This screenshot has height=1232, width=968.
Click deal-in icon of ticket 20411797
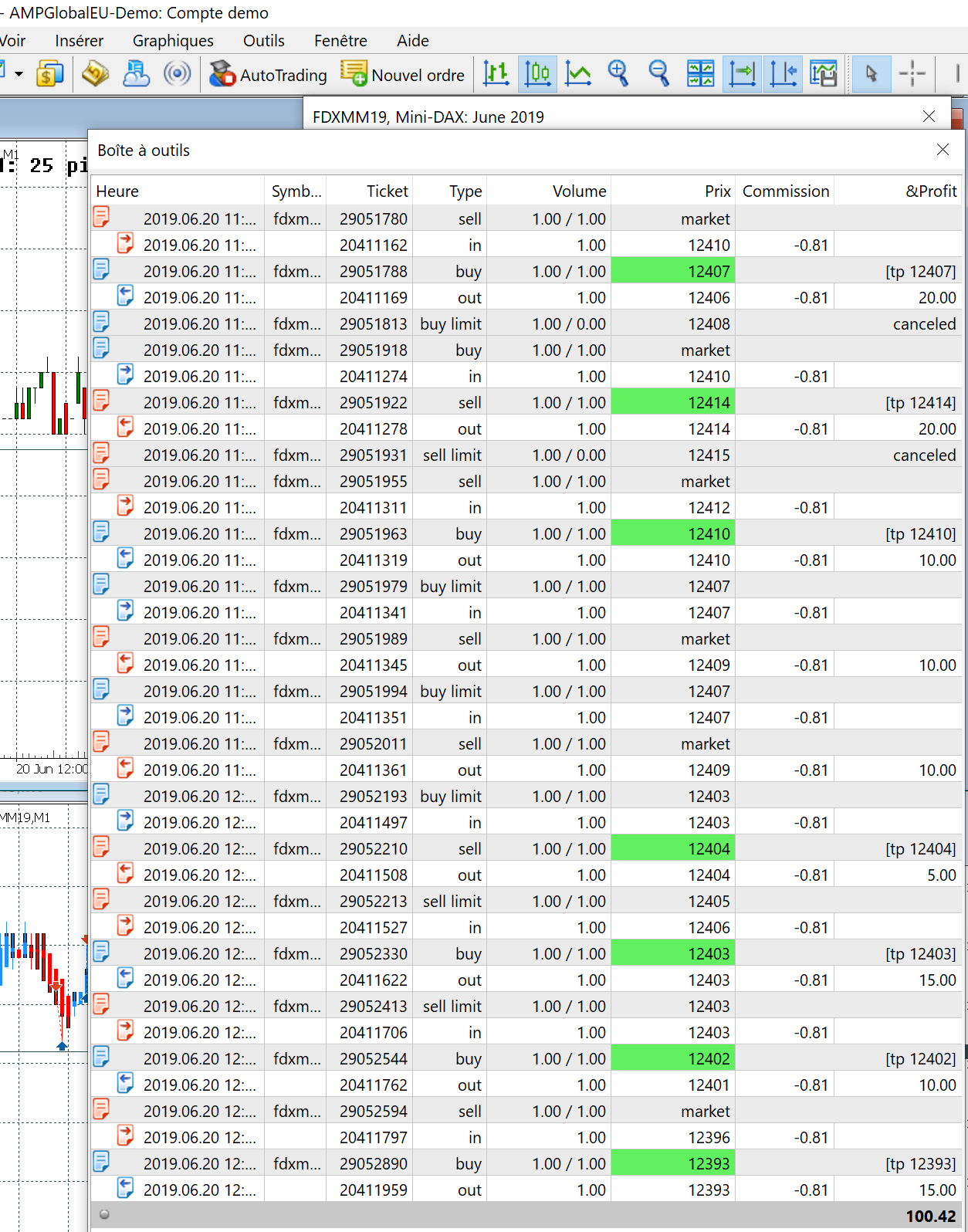[x=125, y=1136]
